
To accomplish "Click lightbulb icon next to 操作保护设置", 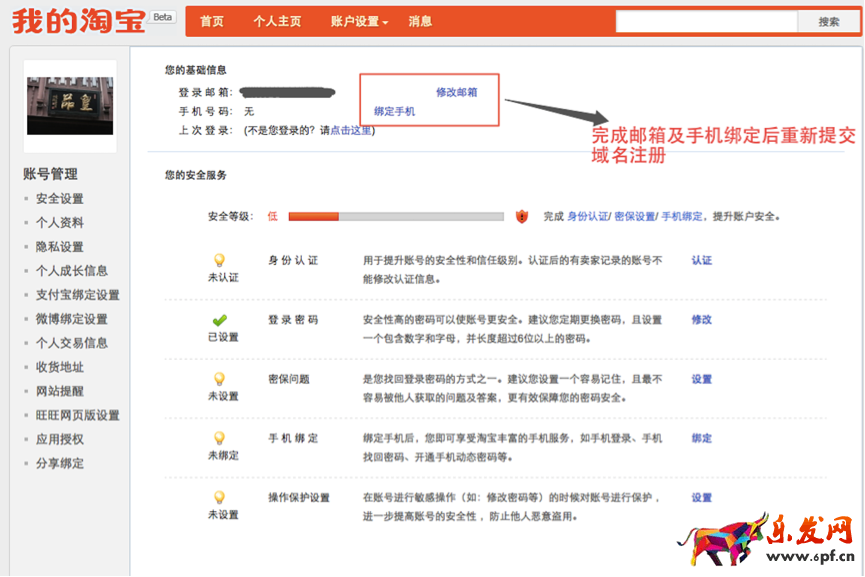I will point(220,497).
